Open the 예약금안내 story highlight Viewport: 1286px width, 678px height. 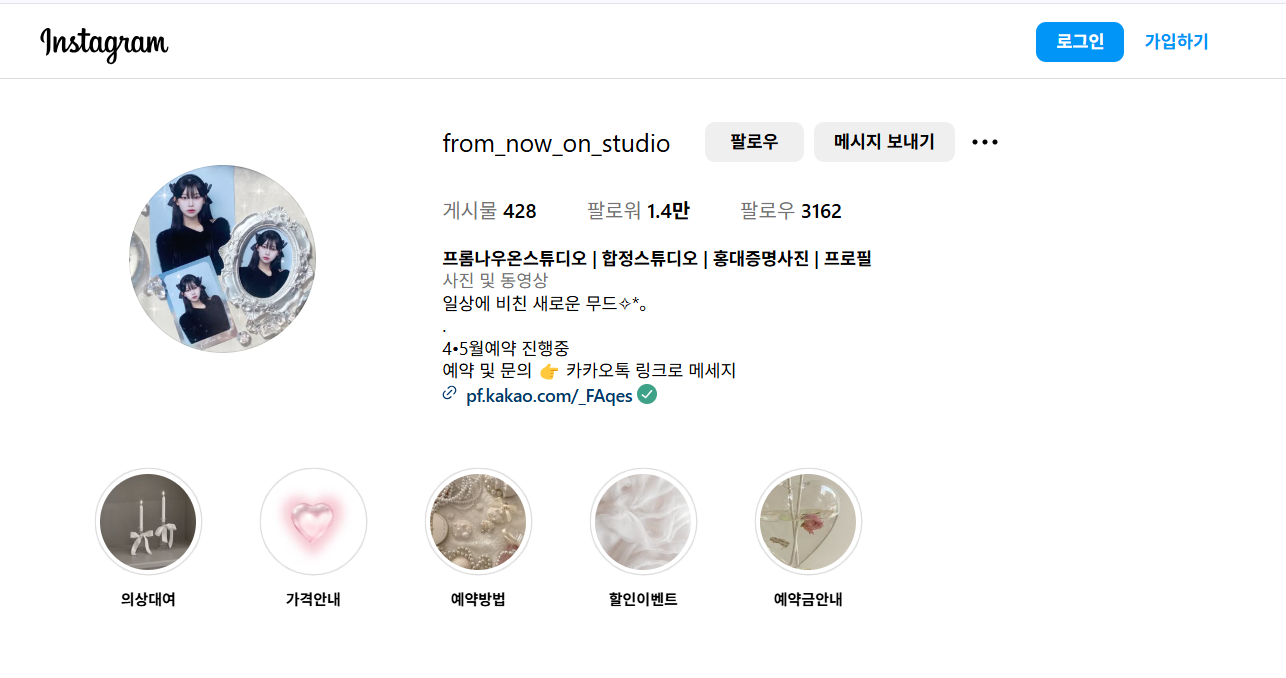tap(808, 521)
